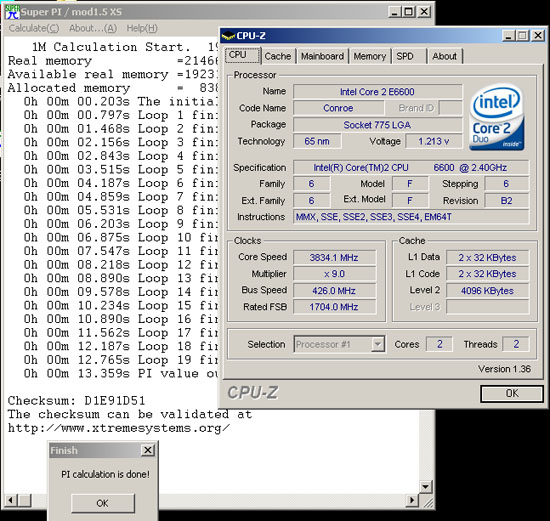
Task: Close the Finish dialog with its X
Action: click(x=148, y=450)
